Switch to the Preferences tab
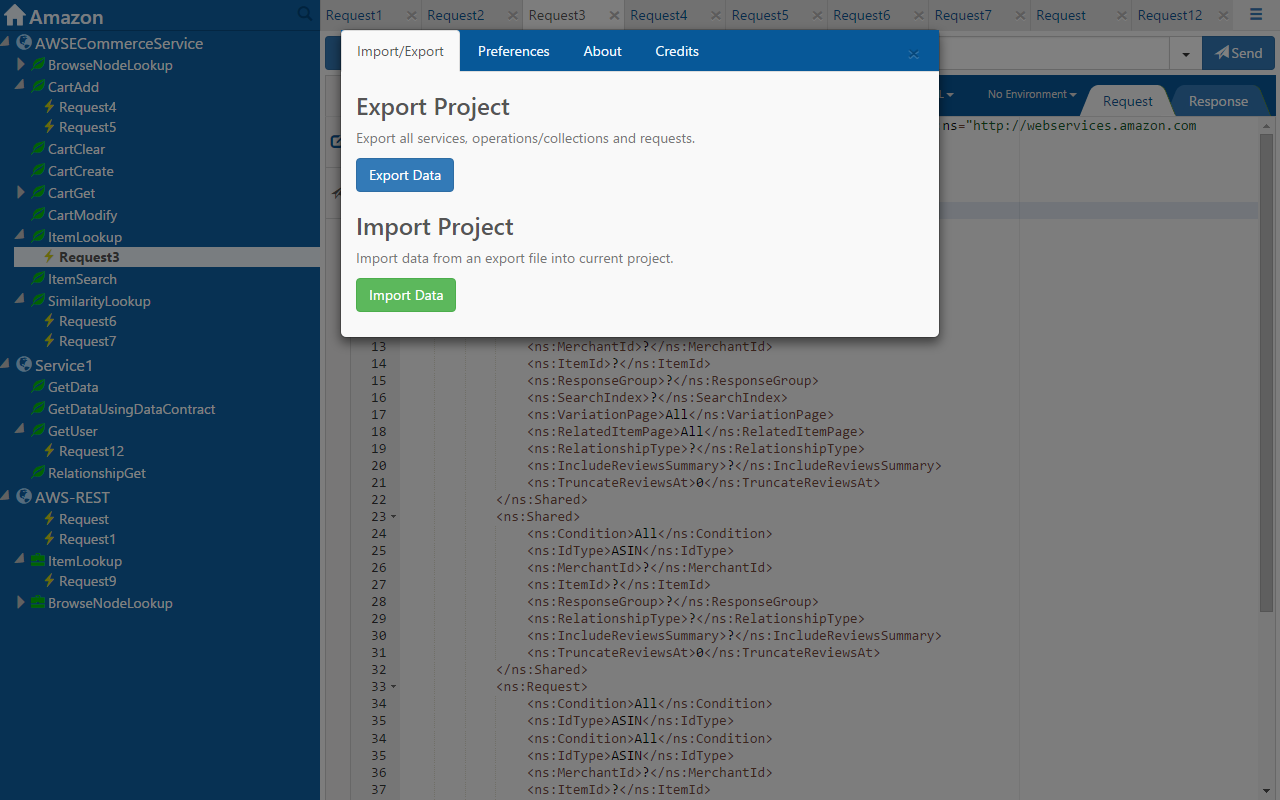 pos(513,51)
